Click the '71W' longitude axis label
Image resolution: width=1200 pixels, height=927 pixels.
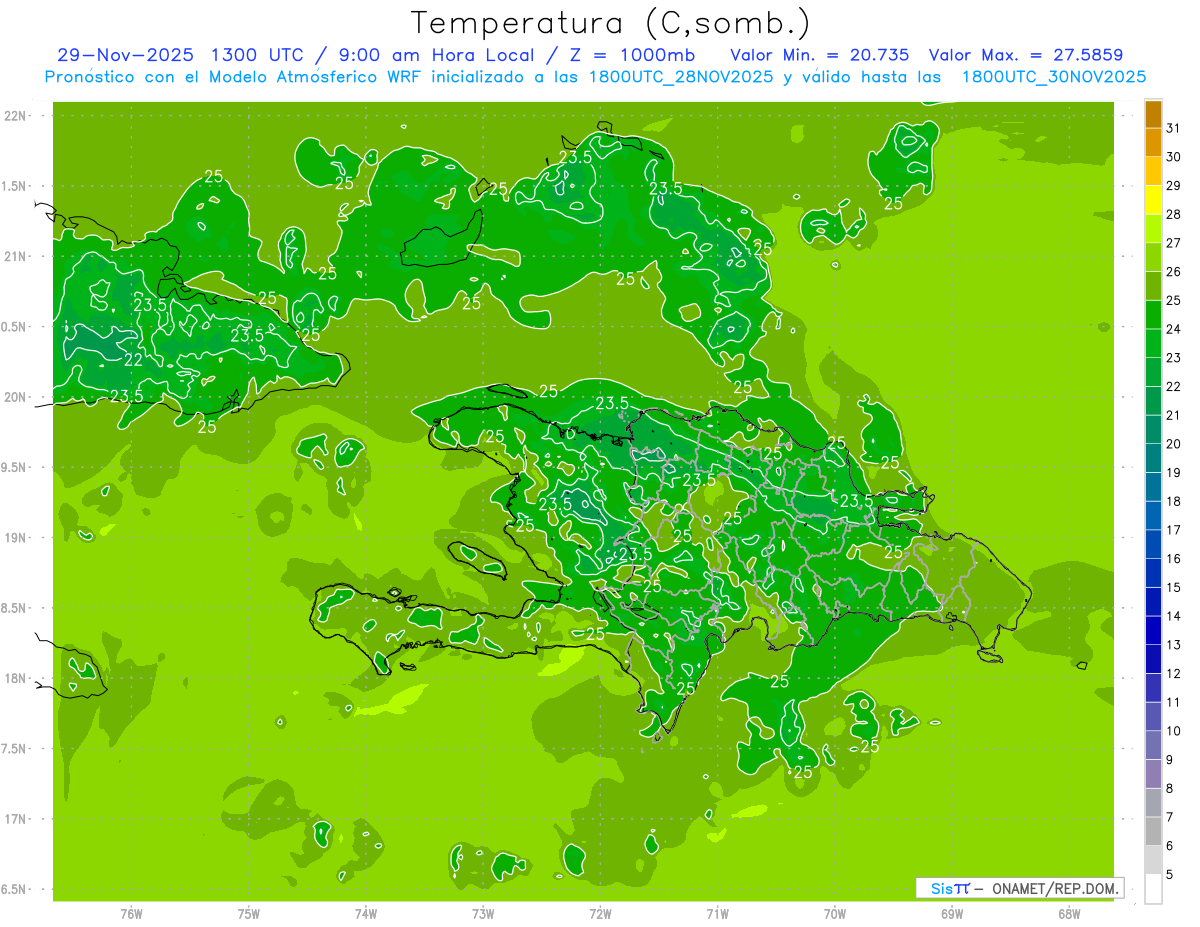pos(717,914)
